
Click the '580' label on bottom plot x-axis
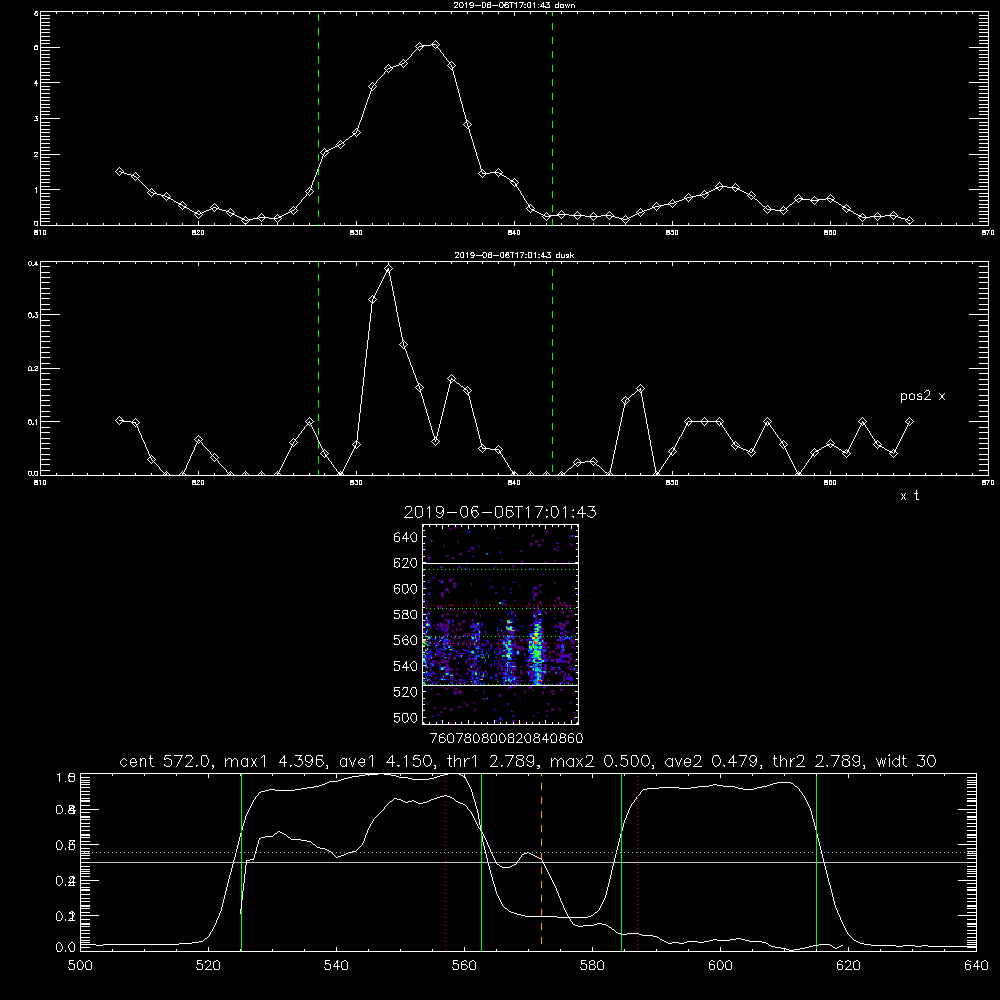[592, 966]
